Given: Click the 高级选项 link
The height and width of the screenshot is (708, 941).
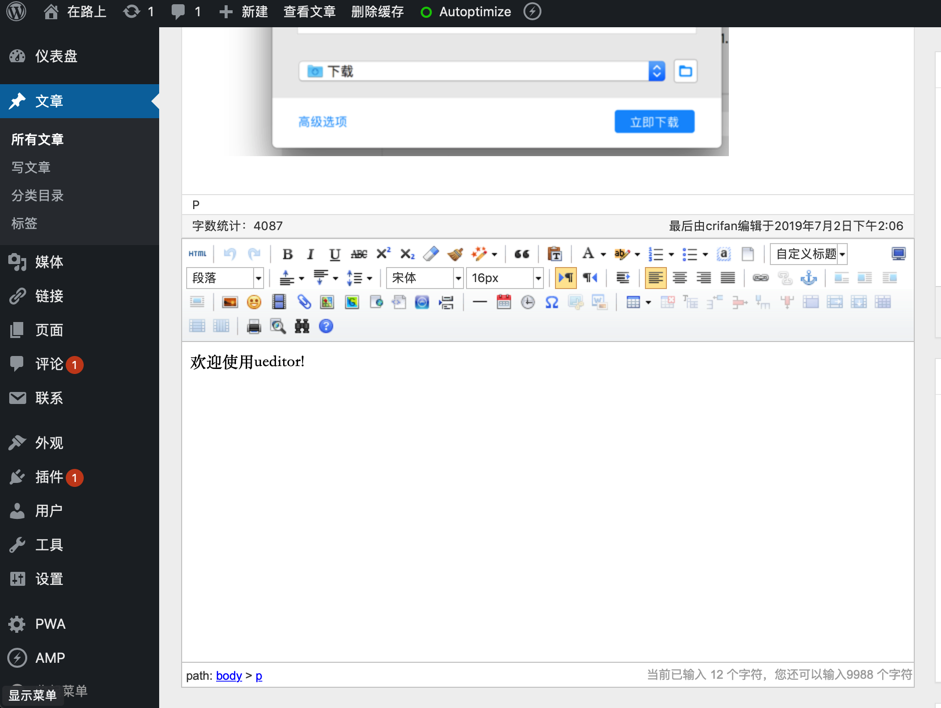Looking at the screenshot, I should tap(322, 122).
